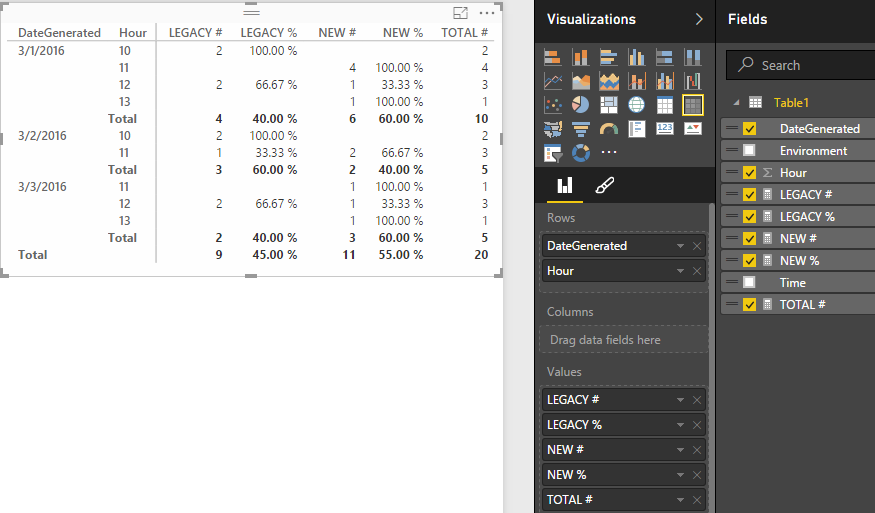The height and width of the screenshot is (513, 875).
Task: Remove NEW % from Values
Action: coord(697,475)
